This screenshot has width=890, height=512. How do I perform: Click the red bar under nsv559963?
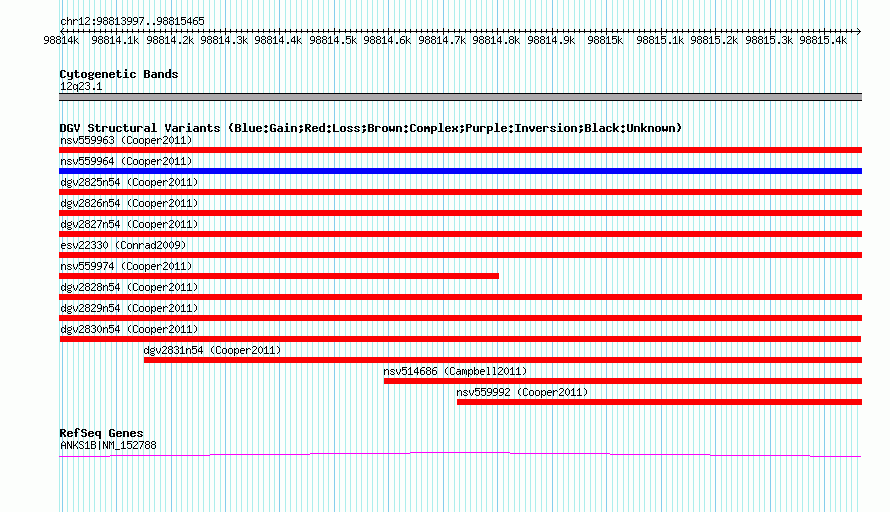[x=460, y=150]
